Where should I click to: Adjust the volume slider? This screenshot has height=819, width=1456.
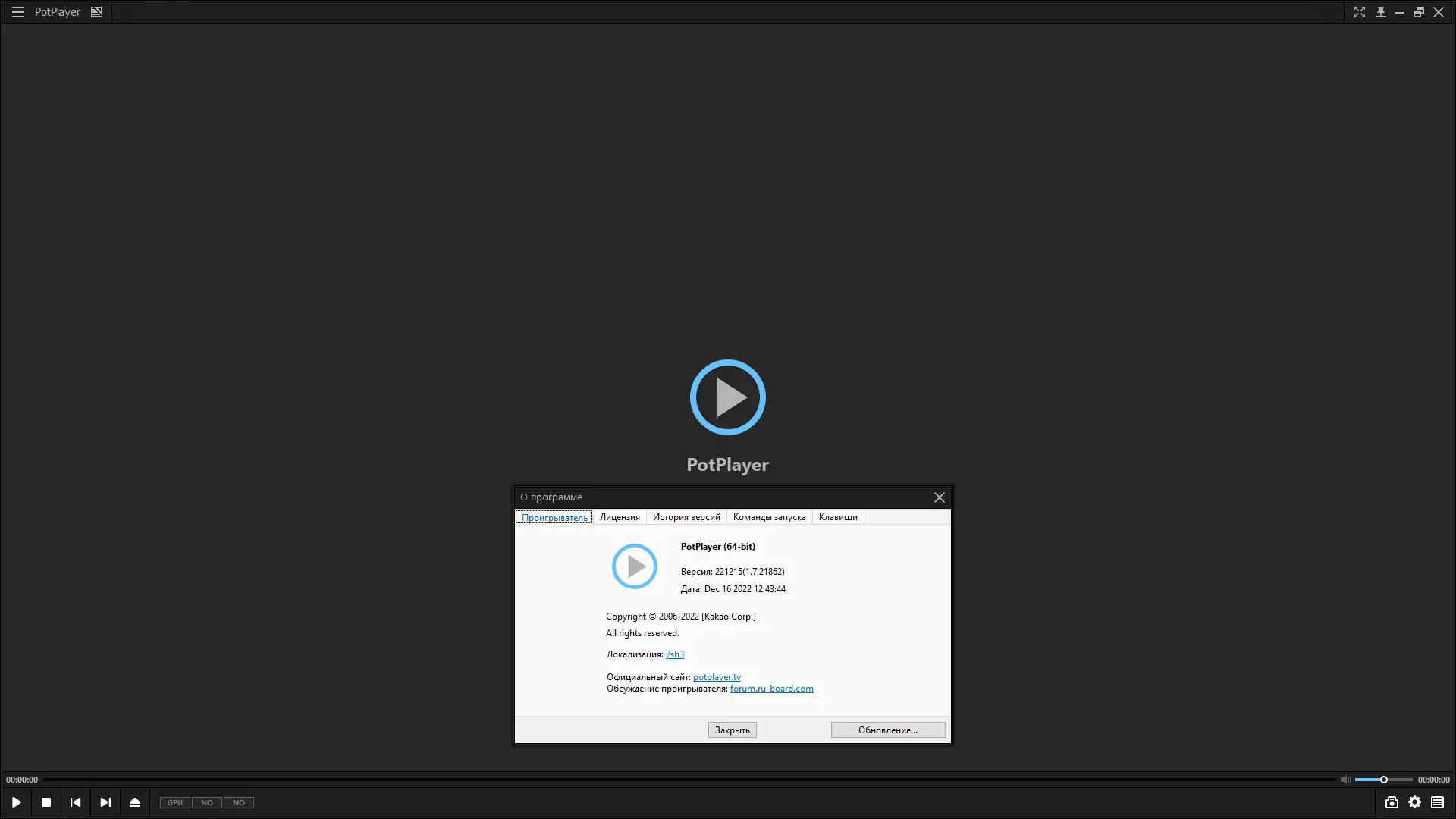pos(1384,779)
